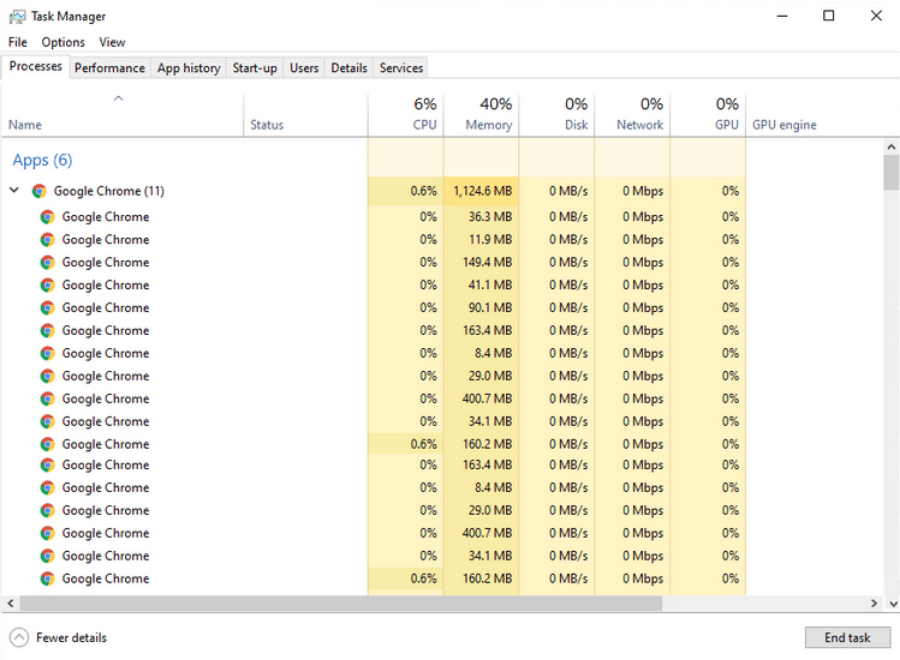Click 0 Mbps network cell in Google Chrome (11) row
900x660 pixels.
[x=633, y=191]
